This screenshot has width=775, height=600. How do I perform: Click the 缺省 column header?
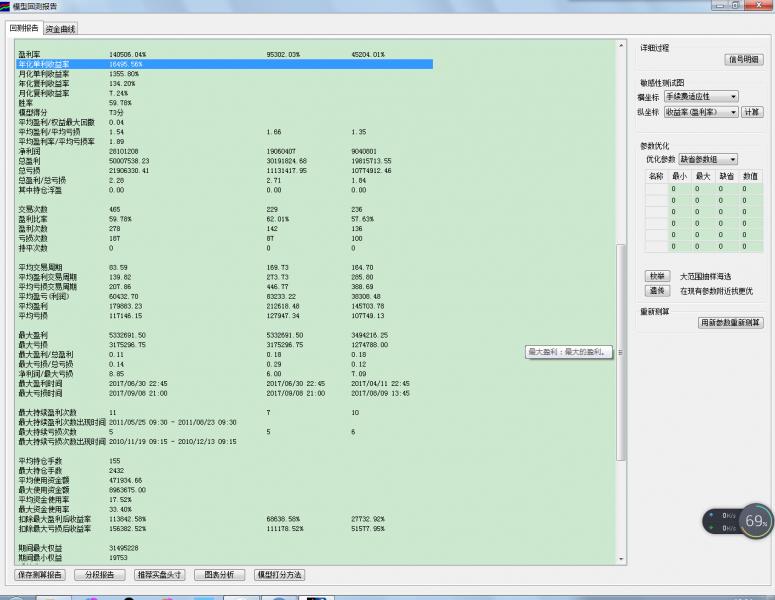click(x=727, y=176)
